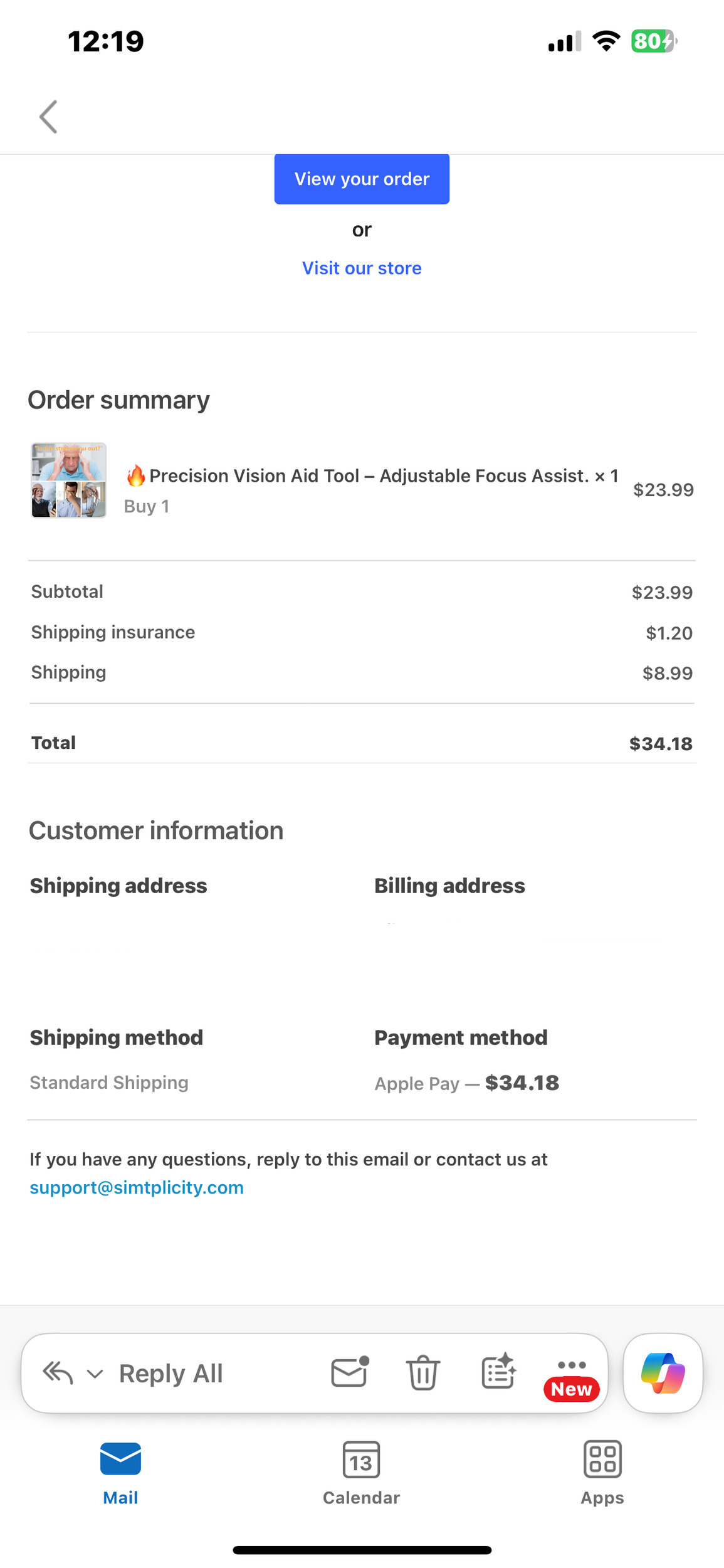Launch the Copilot assistant button
This screenshot has width=724, height=1568.
[663, 1373]
